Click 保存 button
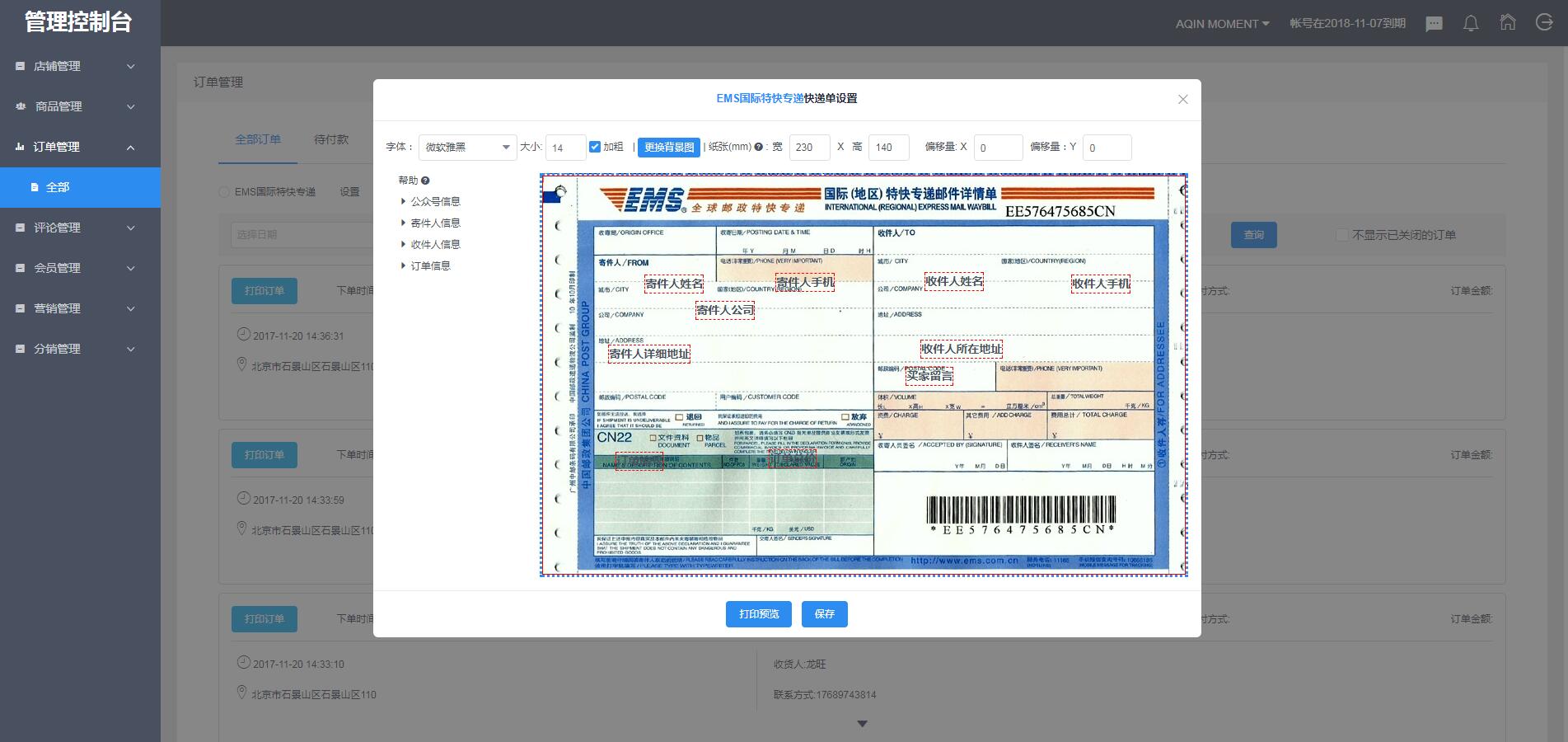1568x742 pixels. [x=825, y=613]
